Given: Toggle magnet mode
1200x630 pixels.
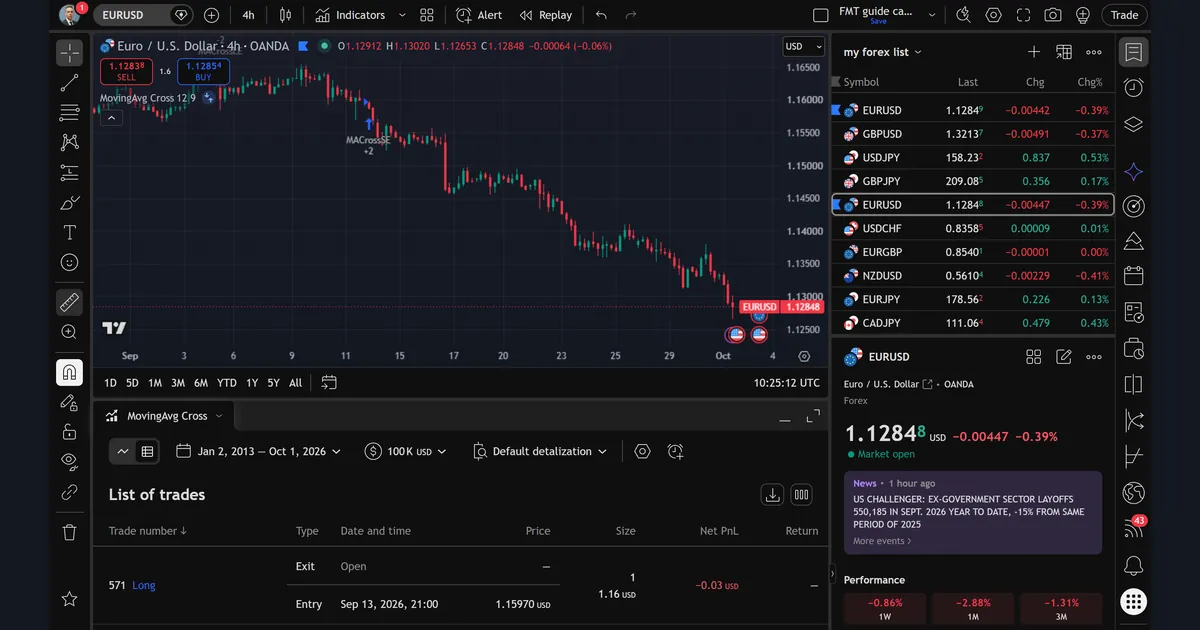Looking at the screenshot, I should pyautogui.click(x=69, y=372).
